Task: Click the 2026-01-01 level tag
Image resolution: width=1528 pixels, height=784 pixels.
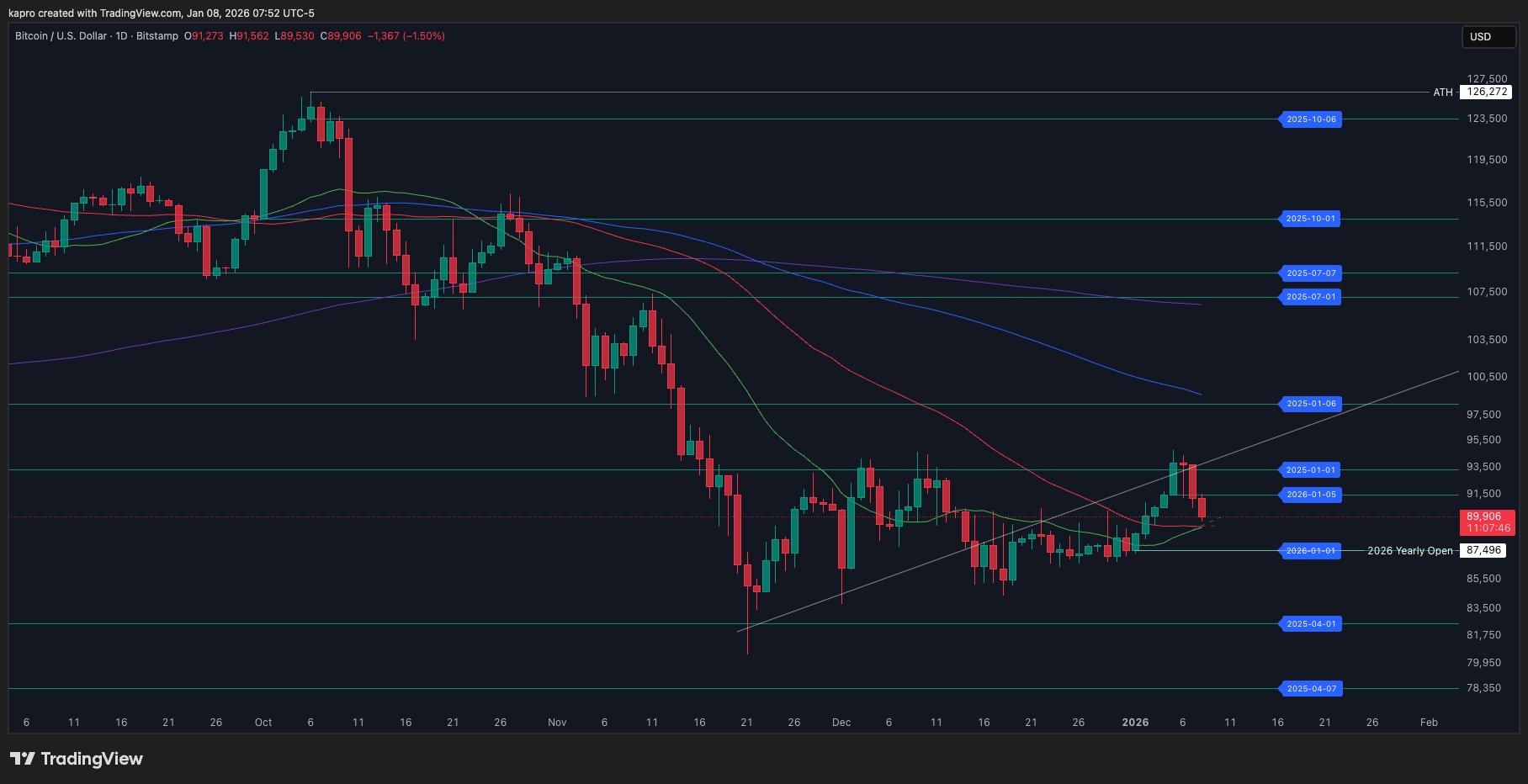Action: tap(1310, 551)
